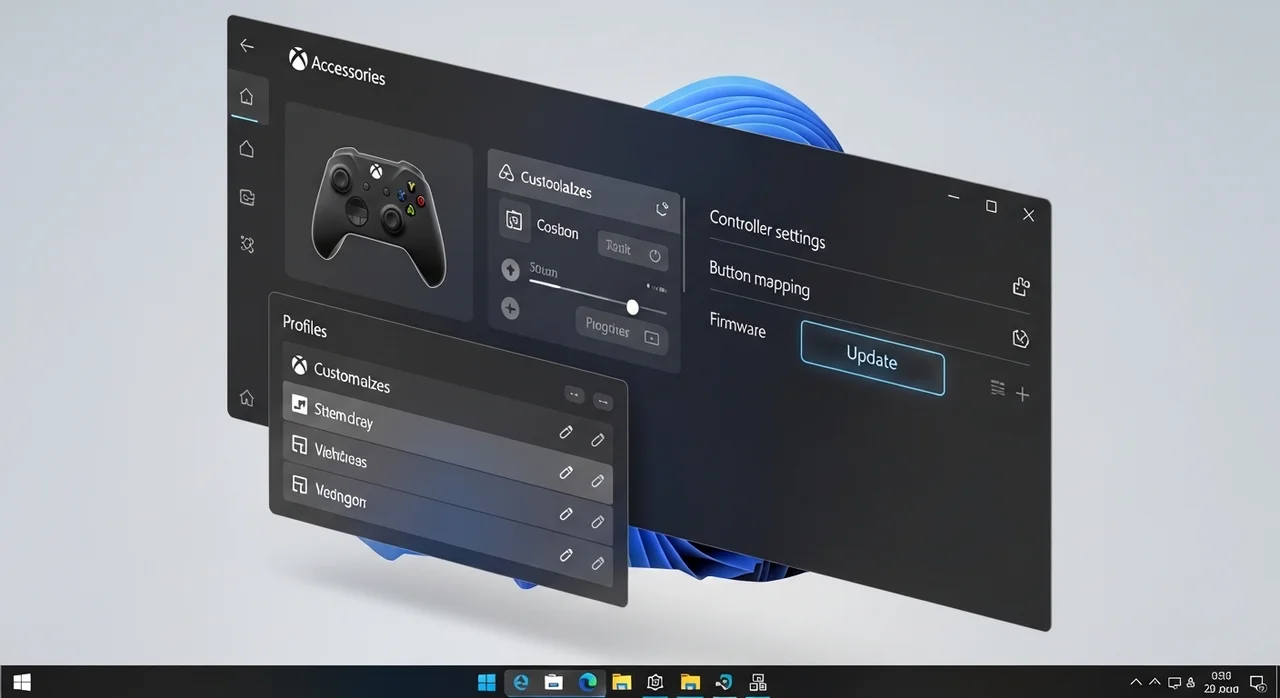
Task: Edit the Vedngon profile using the pencil icon
Action: tap(566, 513)
